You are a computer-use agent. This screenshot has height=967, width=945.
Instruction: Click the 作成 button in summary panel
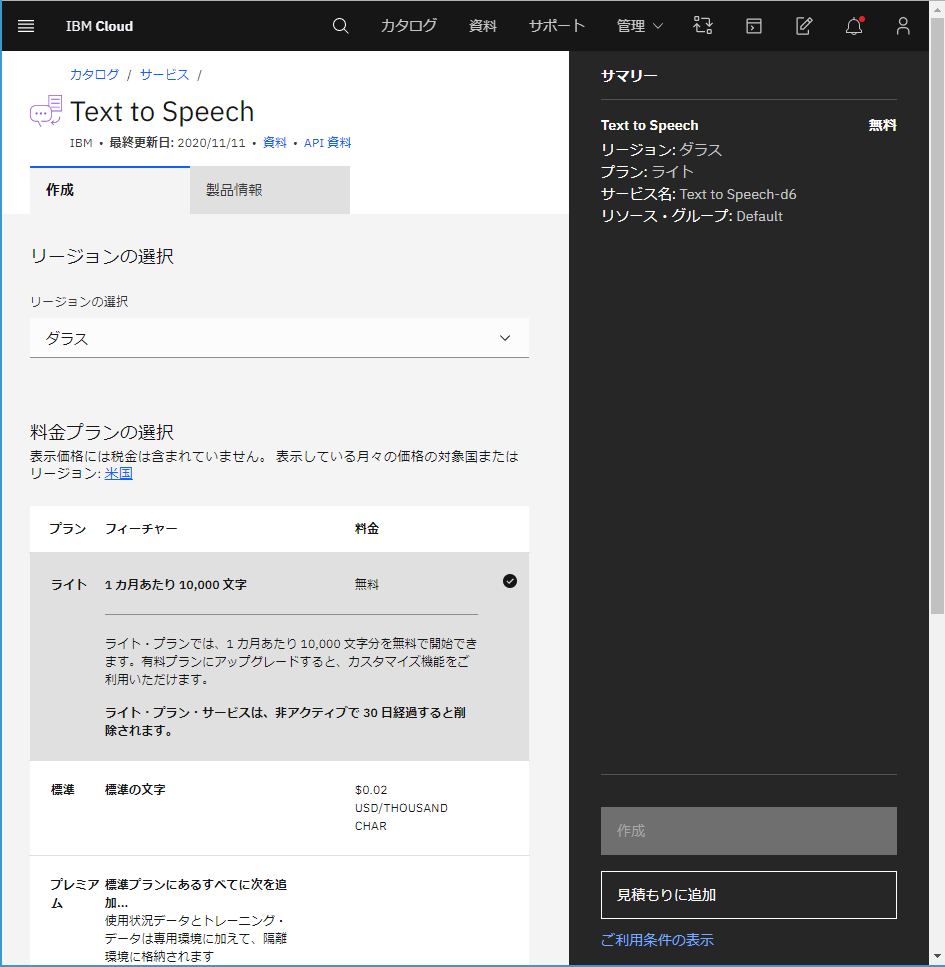pyautogui.click(x=749, y=831)
